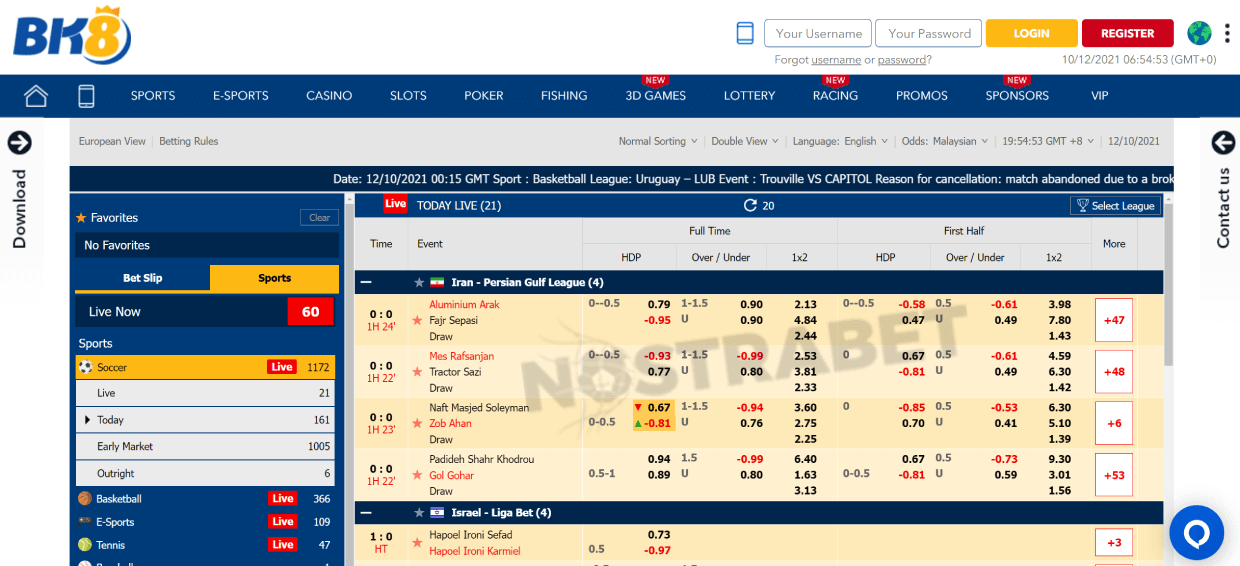Open the Normal Sorting dropdown

coord(657,141)
